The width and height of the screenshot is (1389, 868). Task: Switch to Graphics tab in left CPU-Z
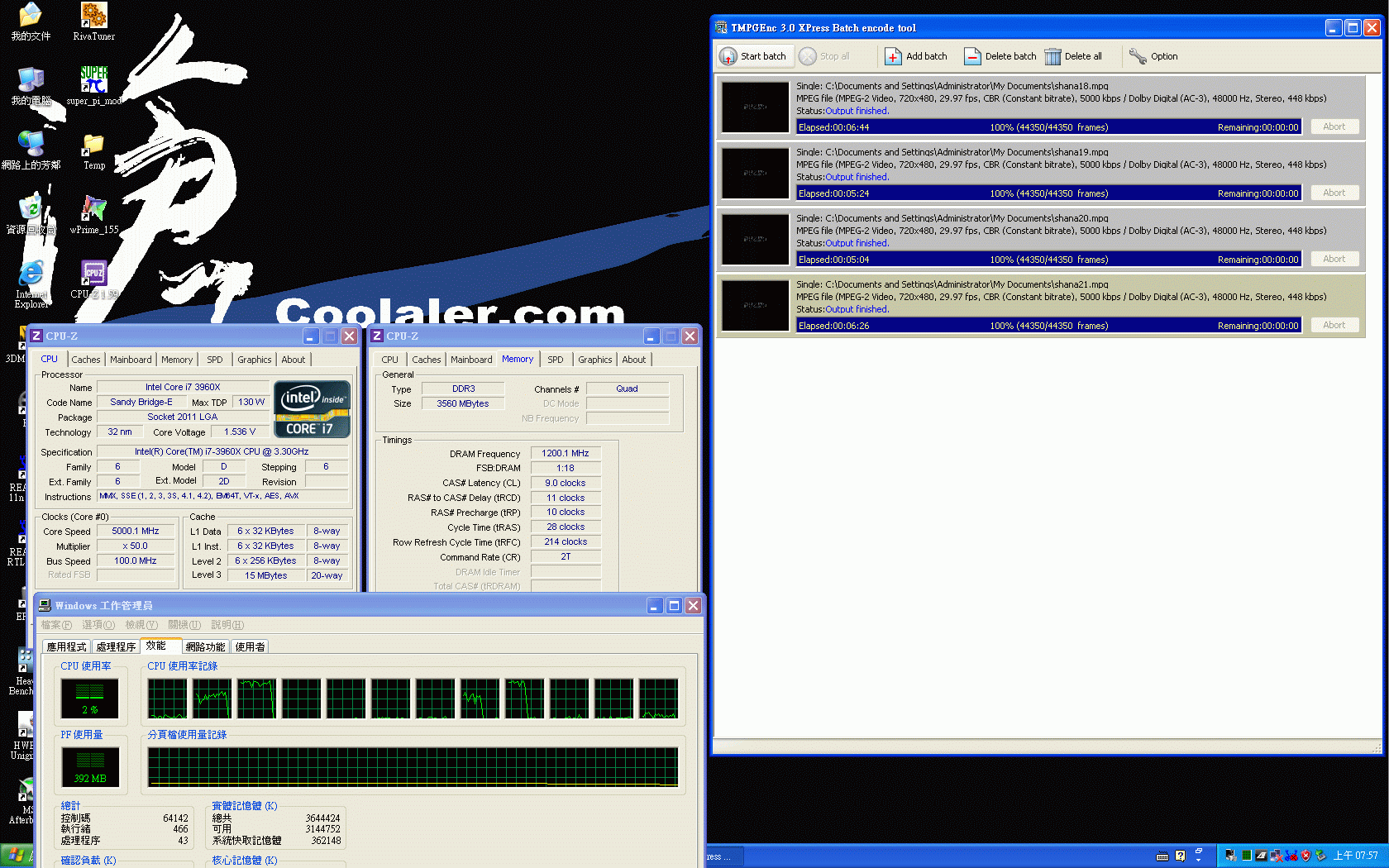click(254, 360)
